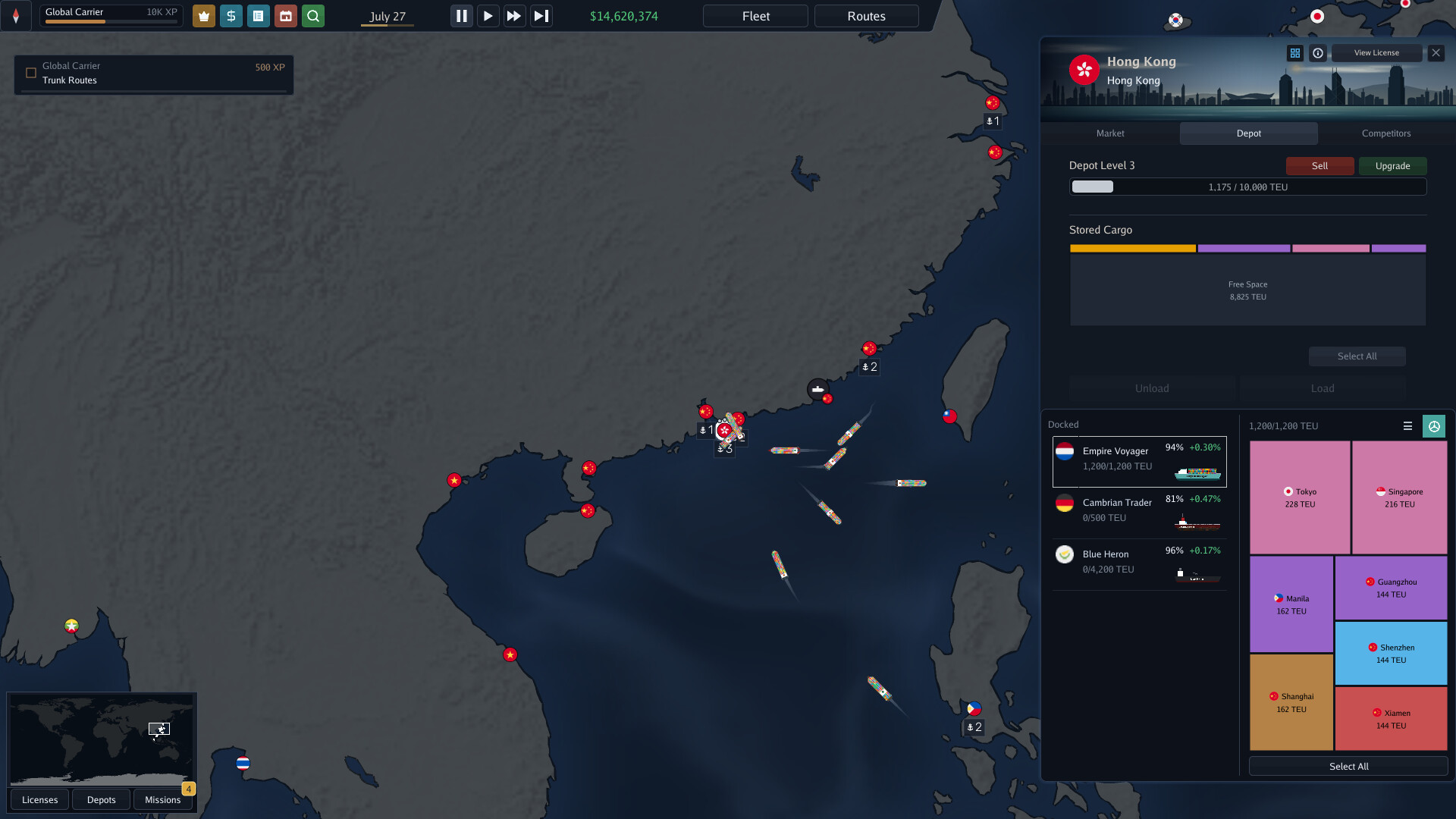Tick the Trunk Routes mission checkbox
The image size is (1456, 819).
point(31,73)
